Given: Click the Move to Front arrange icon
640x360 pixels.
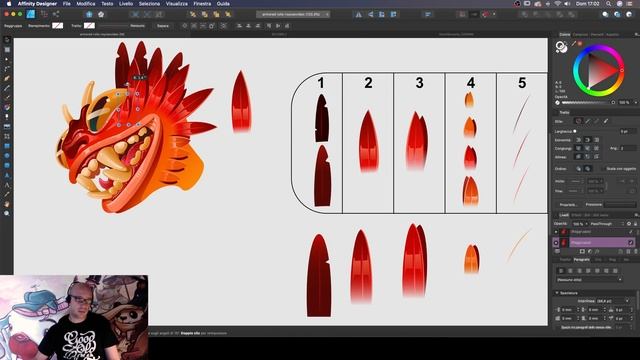Looking at the screenshot, I should pyautogui.click(x=228, y=14).
